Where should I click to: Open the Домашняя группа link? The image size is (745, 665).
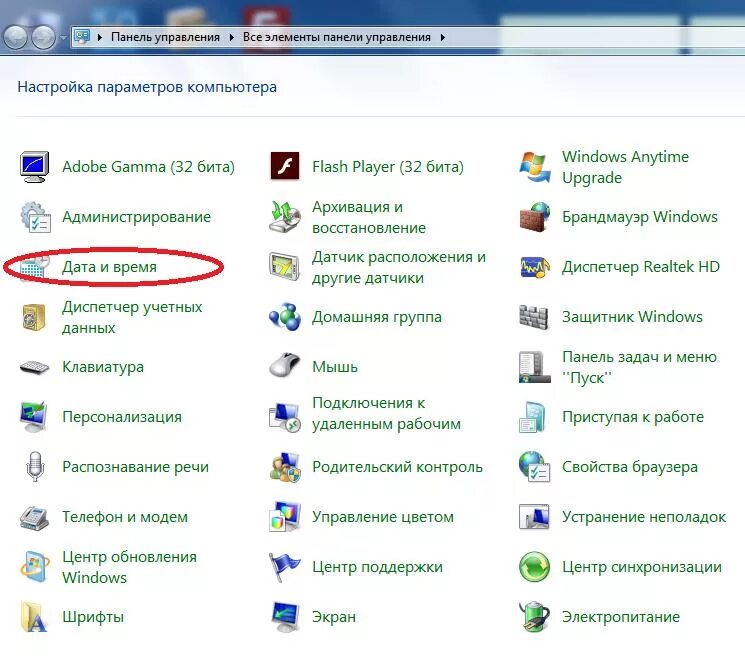point(377,317)
